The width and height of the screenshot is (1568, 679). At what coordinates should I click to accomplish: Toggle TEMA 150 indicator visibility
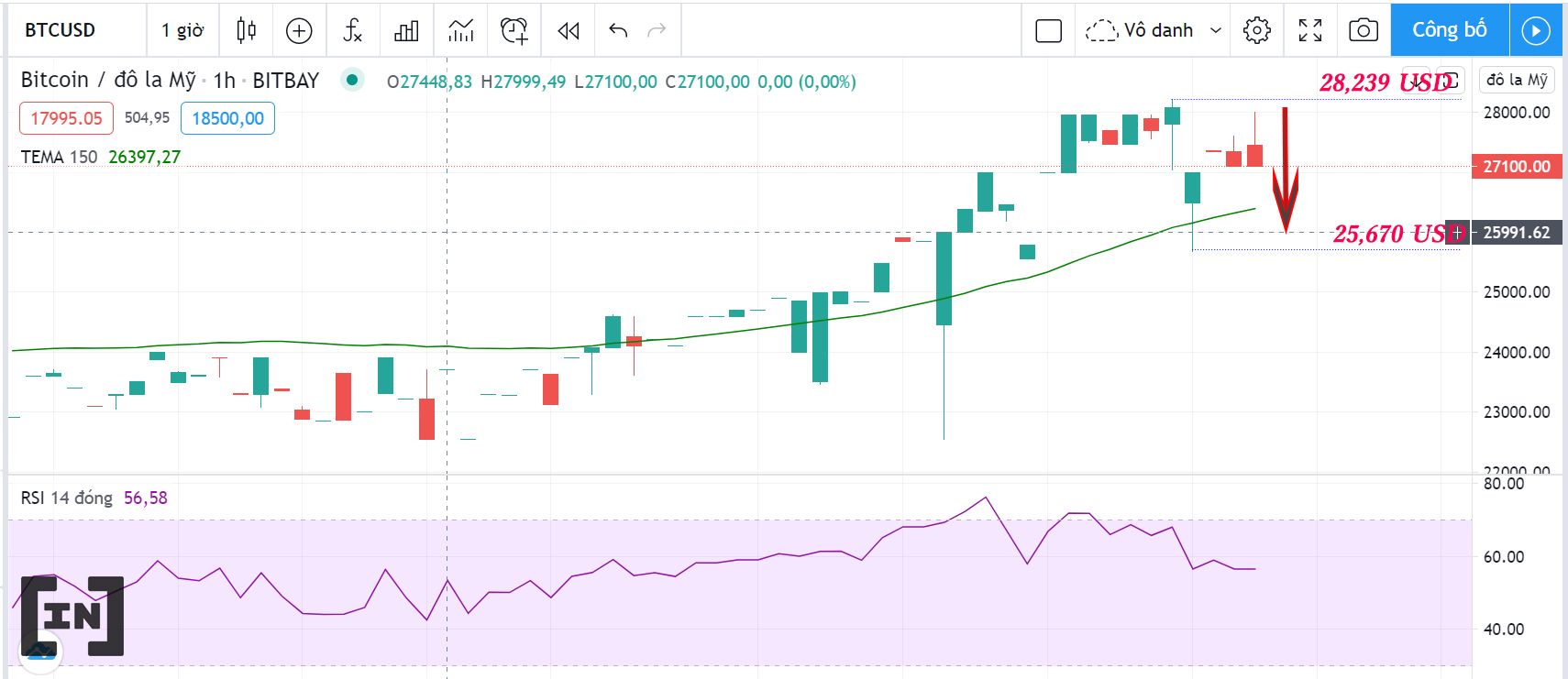[60, 157]
